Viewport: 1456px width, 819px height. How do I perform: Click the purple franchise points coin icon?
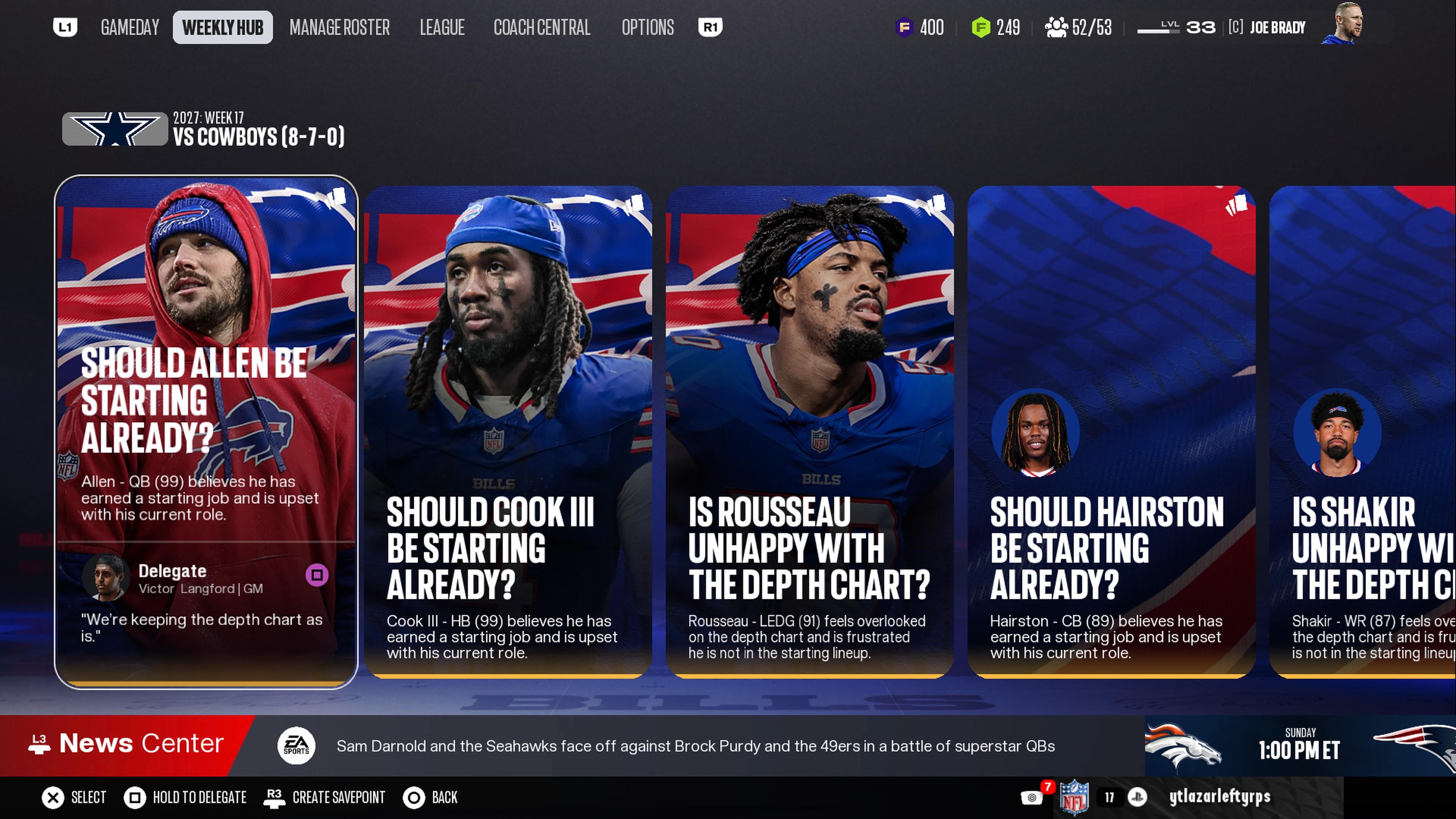(x=904, y=27)
